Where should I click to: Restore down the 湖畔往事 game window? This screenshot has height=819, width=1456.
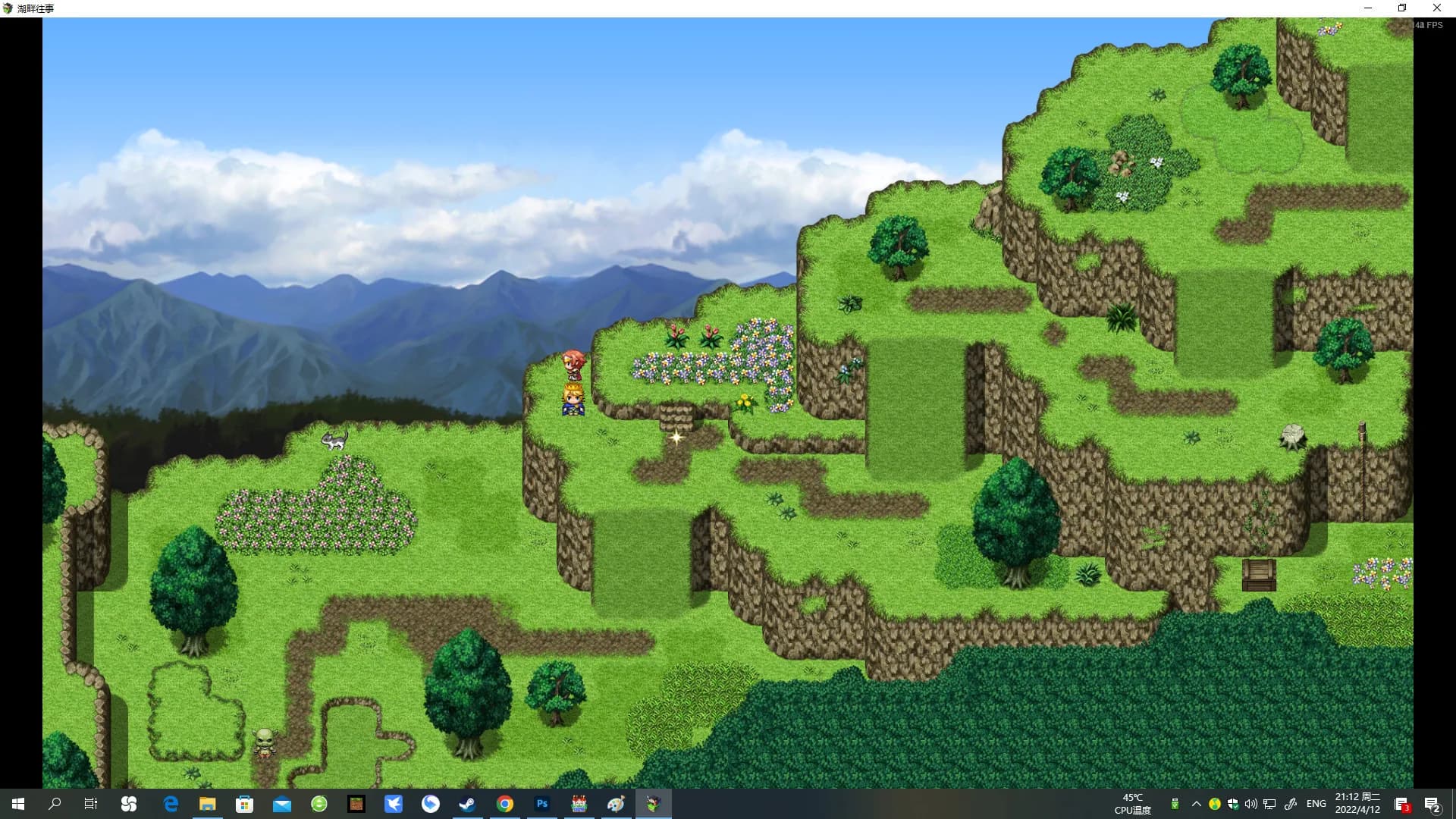(1402, 8)
